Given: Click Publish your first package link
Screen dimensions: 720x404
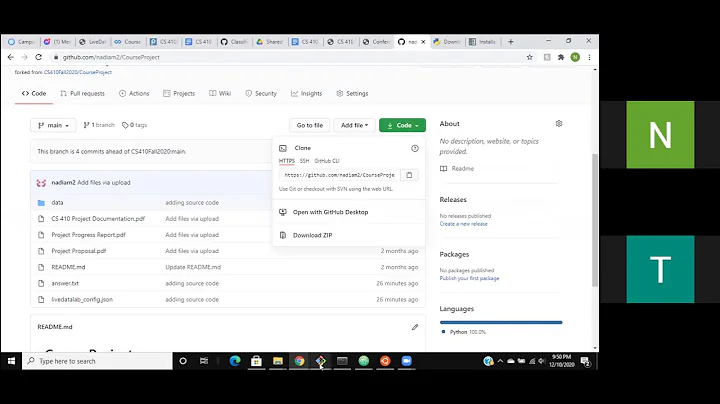Looking at the screenshot, I should coord(469,278).
